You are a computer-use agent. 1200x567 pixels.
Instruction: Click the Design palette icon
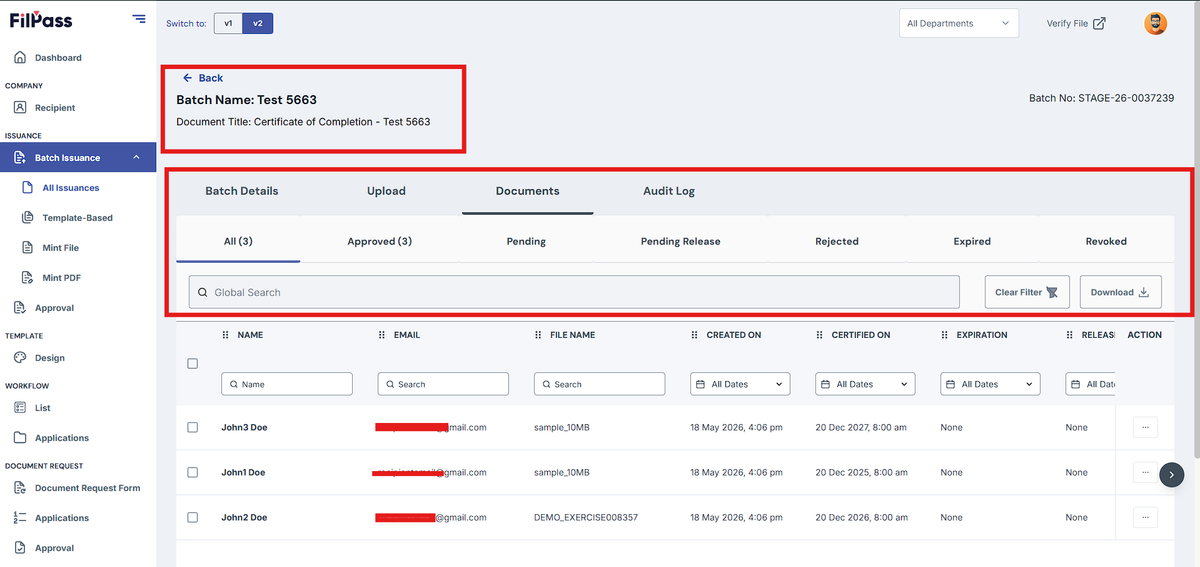(20, 358)
